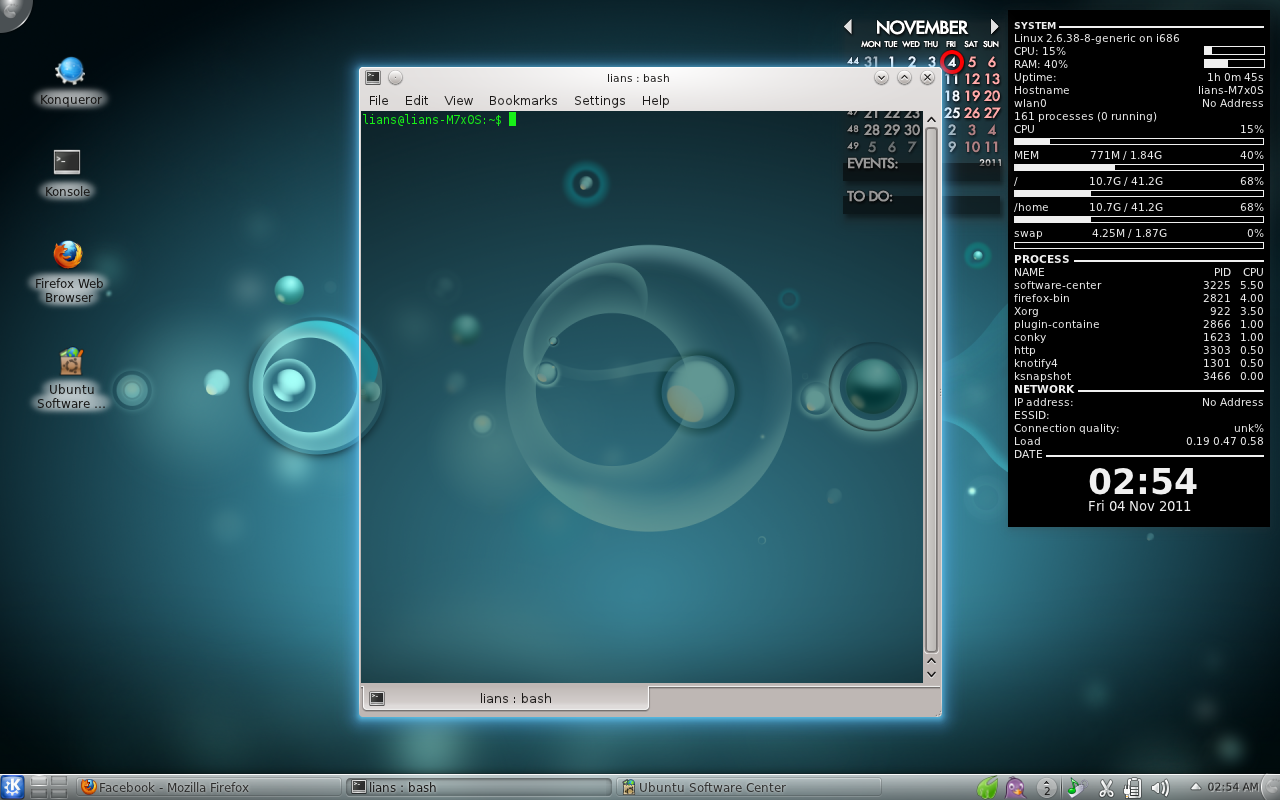The image size is (1280, 800).
Task: Launch the Konsole desktop shortcut
Action: (x=67, y=171)
